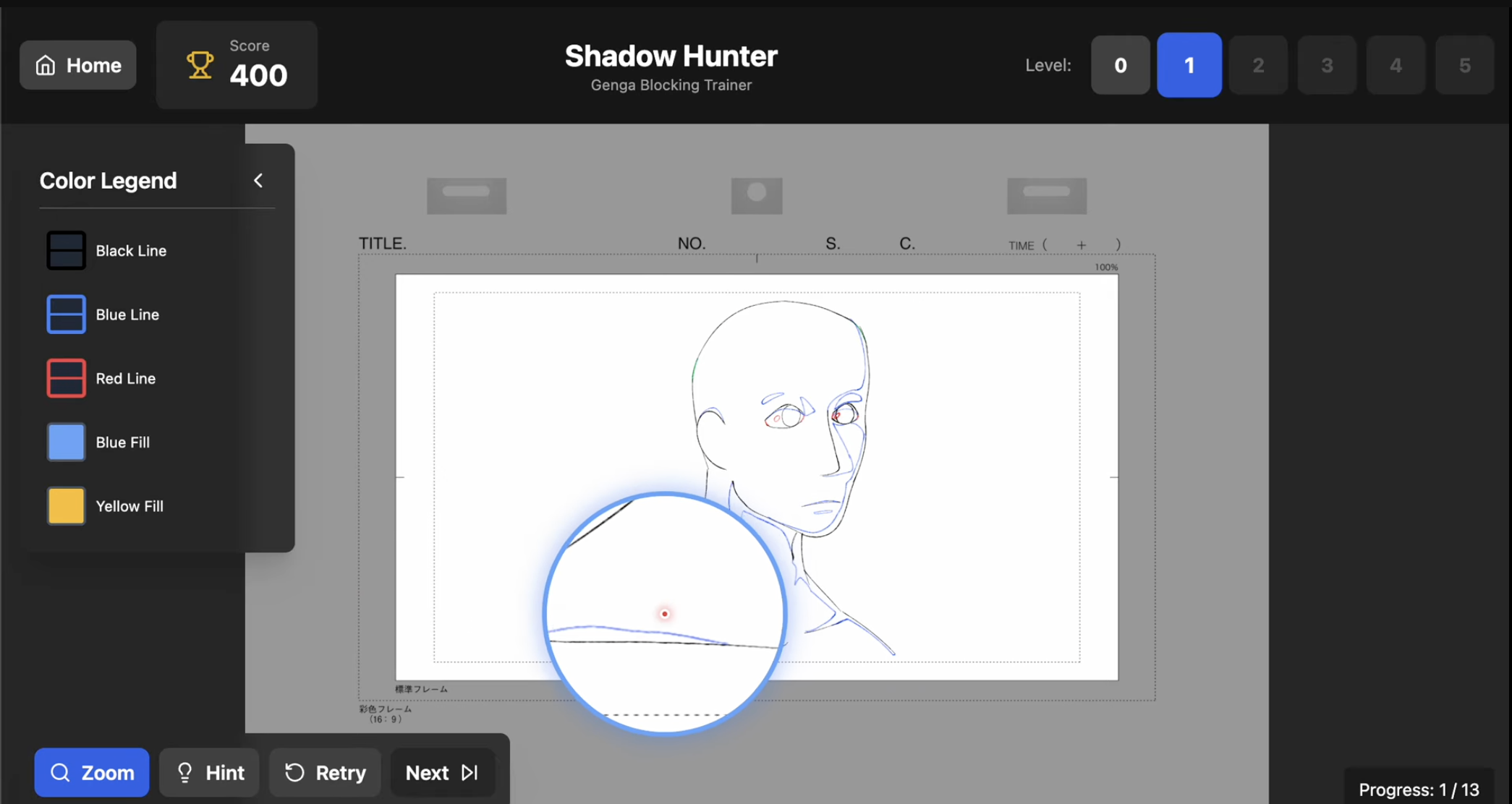Image resolution: width=1512 pixels, height=804 pixels.
Task: Switch to level 2
Action: [x=1258, y=65]
